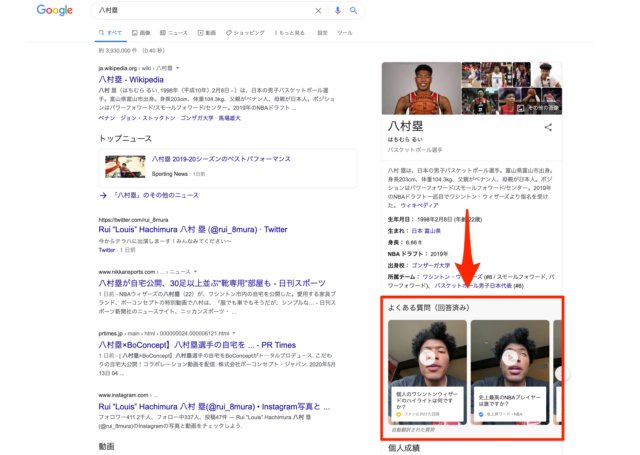Expand the nikkansports.com result dropdown arrow
The height and width of the screenshot is (455, 640).
coord(196,272)
